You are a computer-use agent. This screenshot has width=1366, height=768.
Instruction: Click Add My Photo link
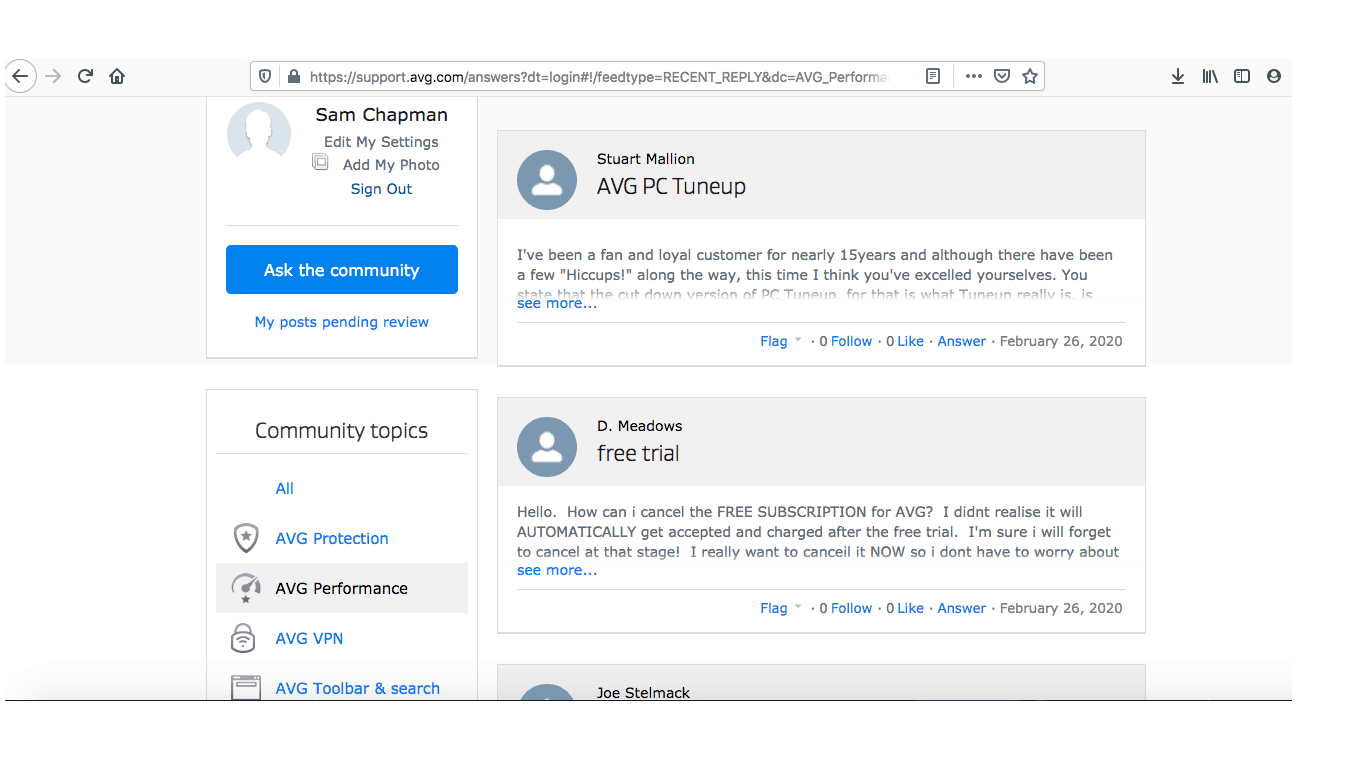(x=391, y=165)
